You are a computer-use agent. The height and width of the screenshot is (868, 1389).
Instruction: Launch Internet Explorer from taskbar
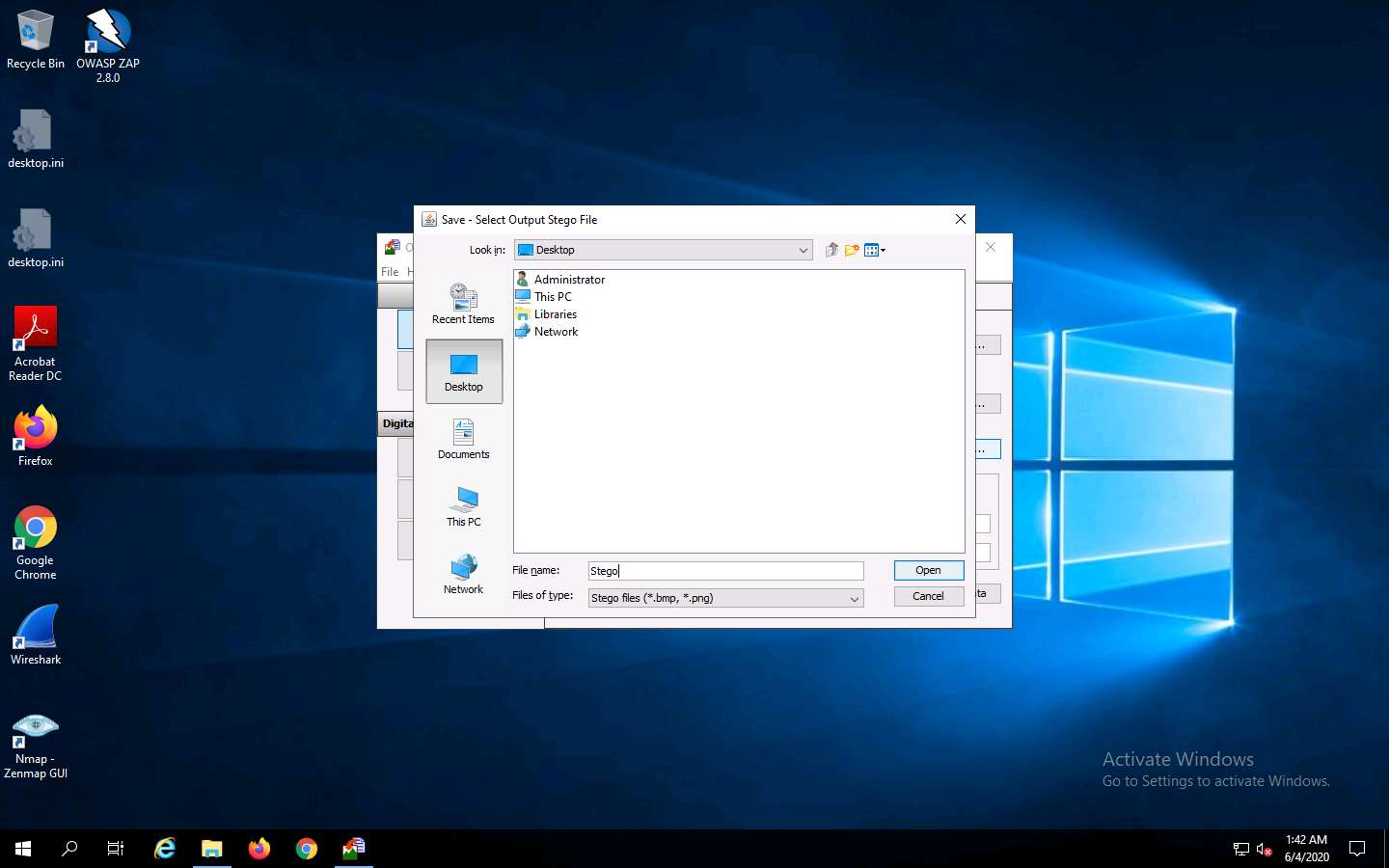[x=165, y=849]
